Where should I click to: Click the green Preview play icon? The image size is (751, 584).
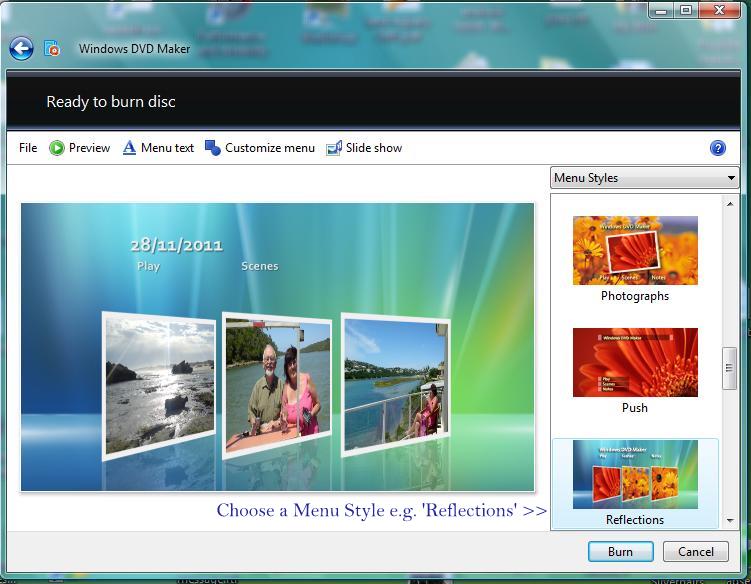pyautogui.click(x=57, y=148)
